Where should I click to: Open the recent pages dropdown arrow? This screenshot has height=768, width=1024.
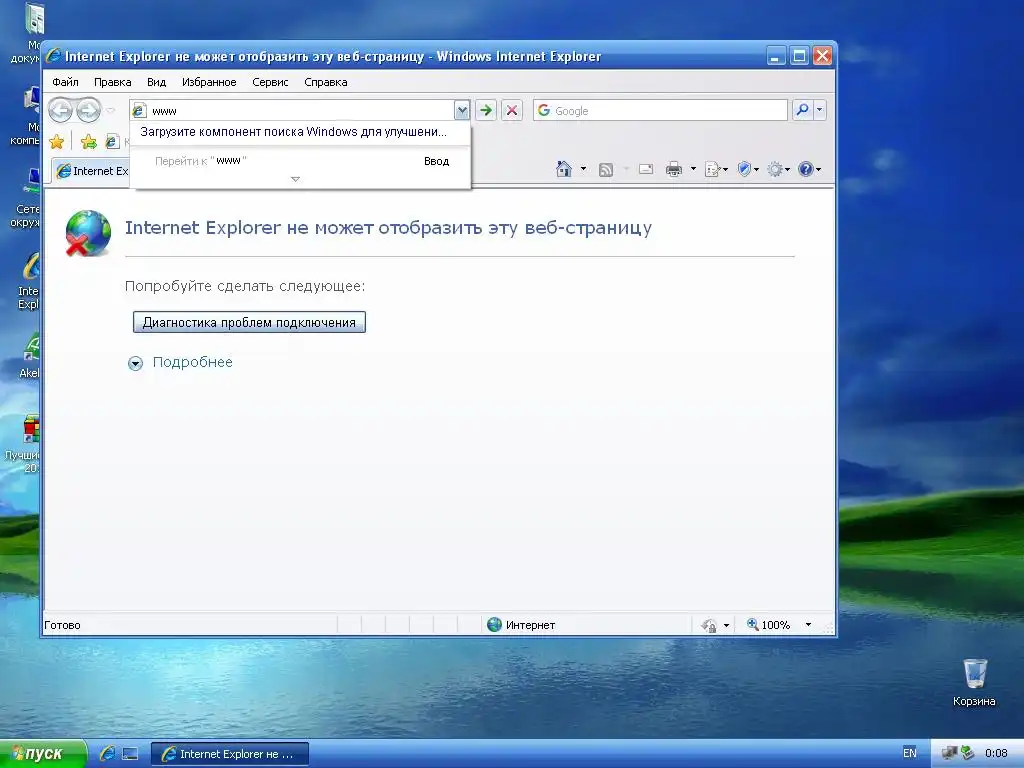111,110
